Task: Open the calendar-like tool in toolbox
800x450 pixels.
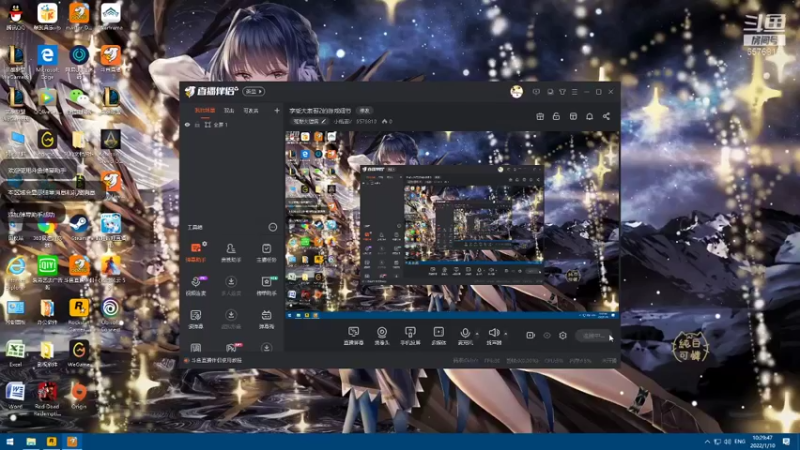Action: tap(266, 319)
